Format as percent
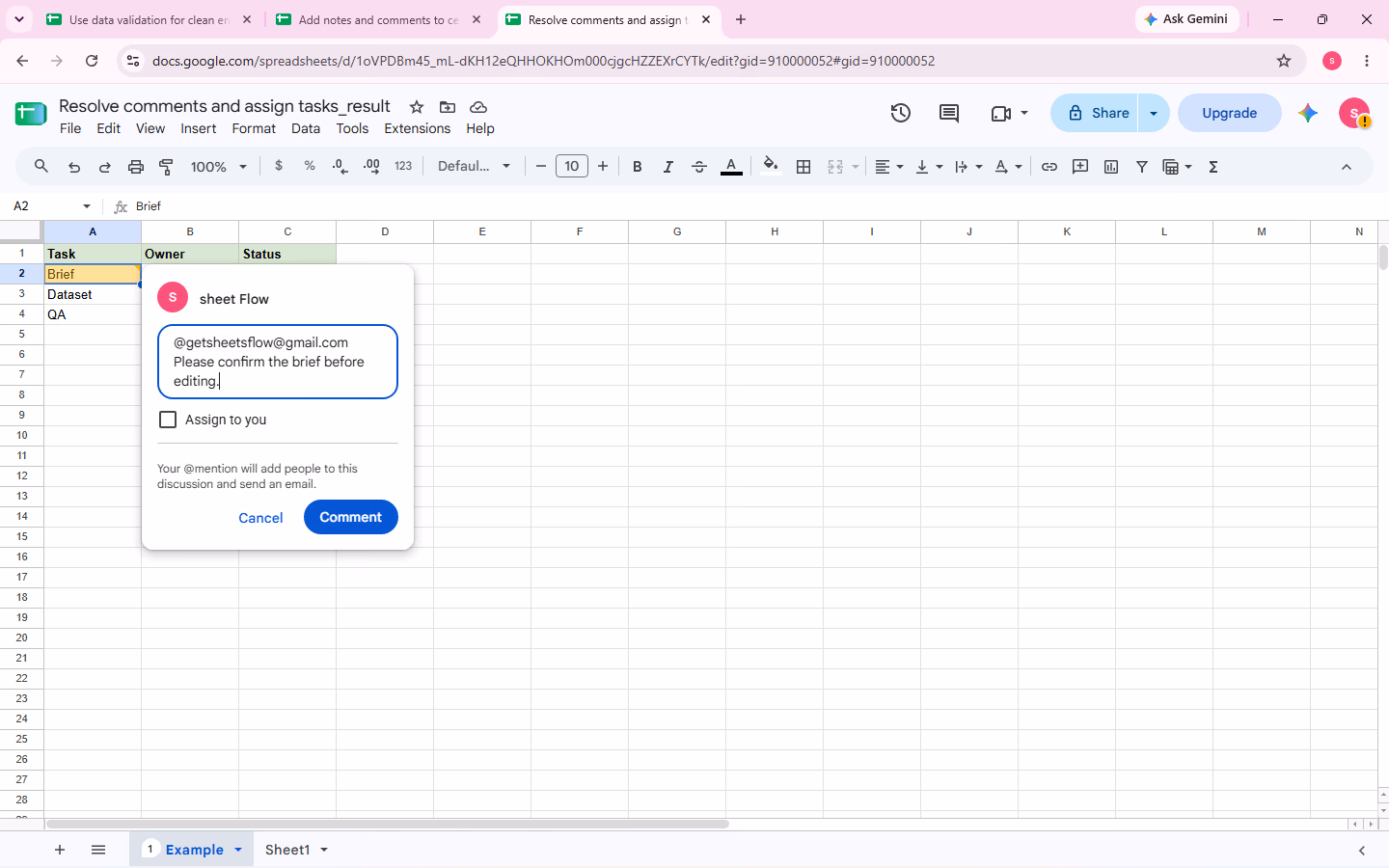The image size is (1389, 868). click(x=310, y=167)
